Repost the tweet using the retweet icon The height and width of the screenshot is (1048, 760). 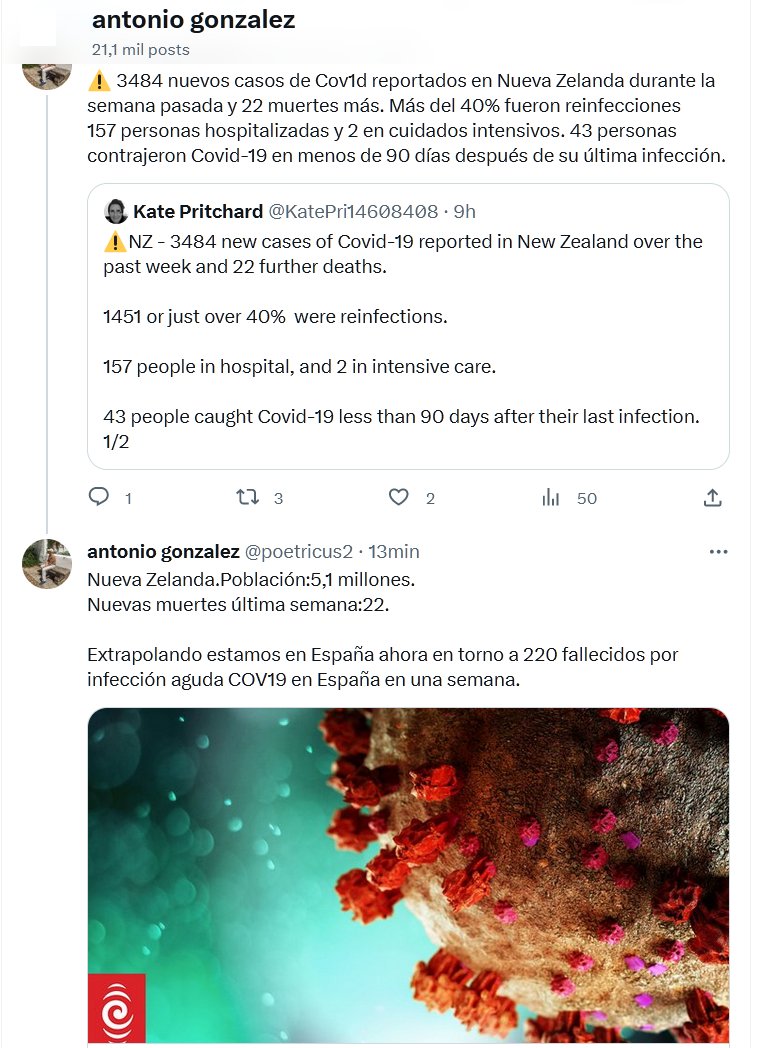pos(246,497)
